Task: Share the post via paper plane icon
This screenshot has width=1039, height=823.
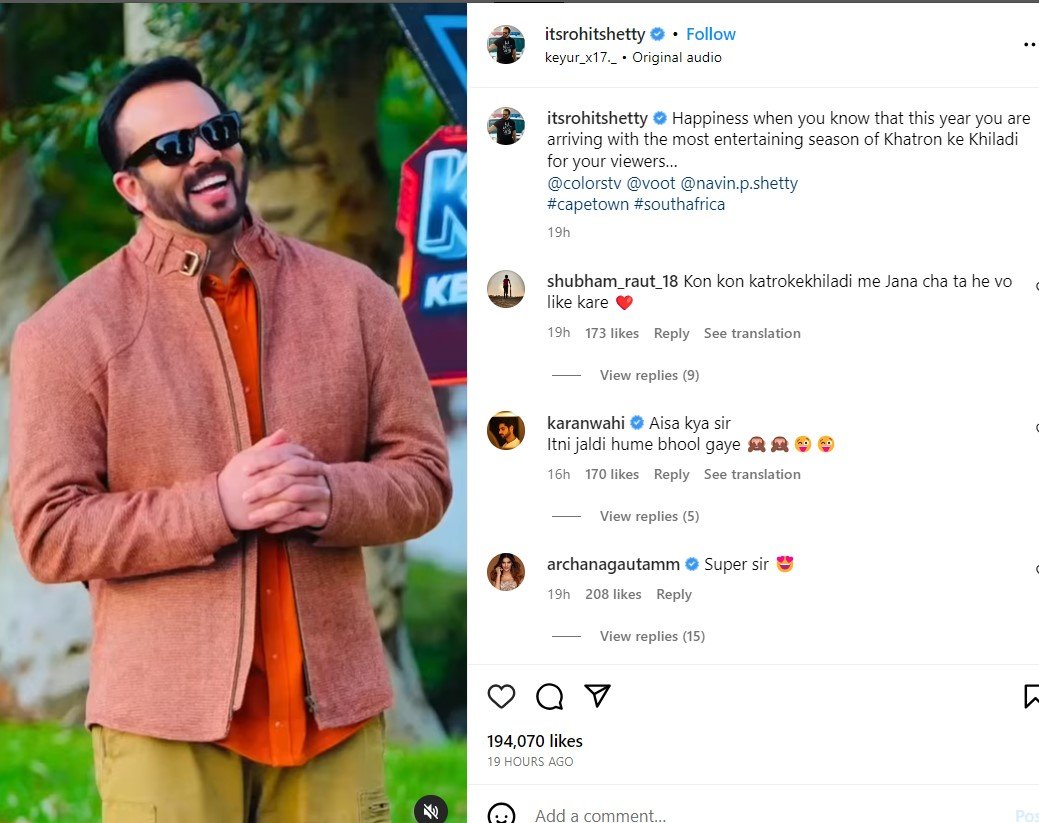Action: coord(597,696)
